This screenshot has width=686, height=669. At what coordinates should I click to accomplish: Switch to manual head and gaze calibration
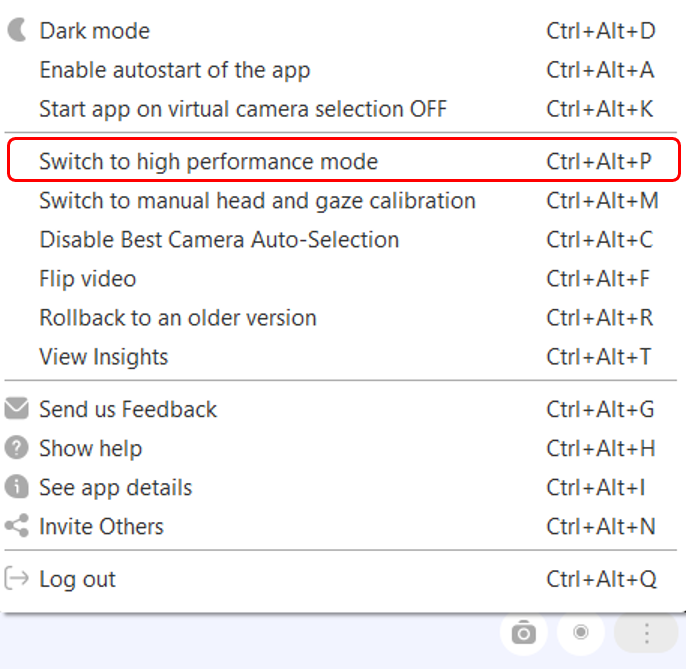(257, 201)
